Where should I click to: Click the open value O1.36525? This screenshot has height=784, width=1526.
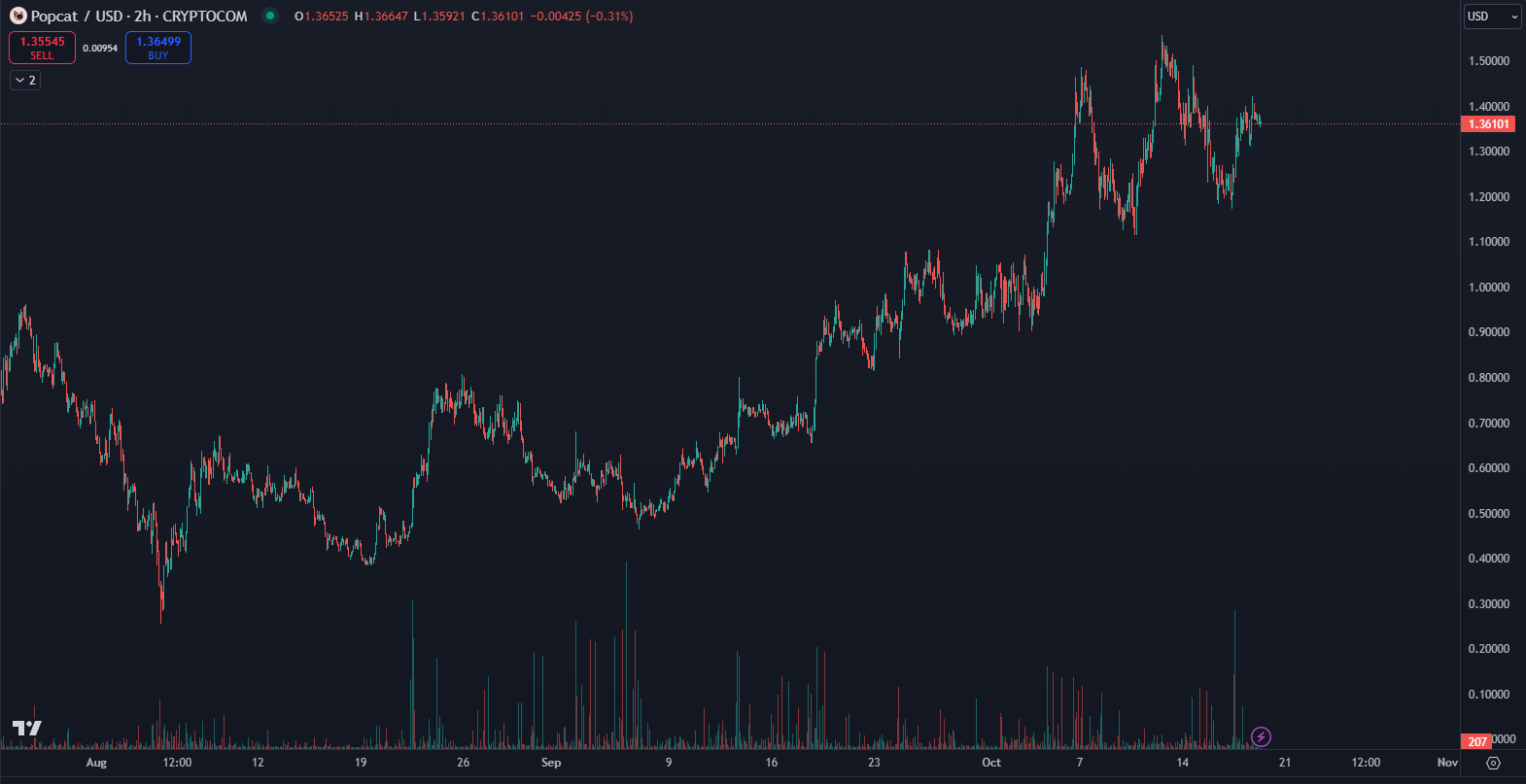pyautogui.click(x=322, y=17)
